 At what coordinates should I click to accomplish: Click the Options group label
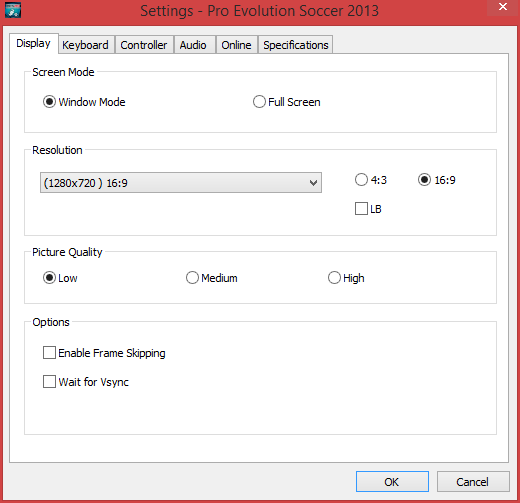tap(51, 322)
